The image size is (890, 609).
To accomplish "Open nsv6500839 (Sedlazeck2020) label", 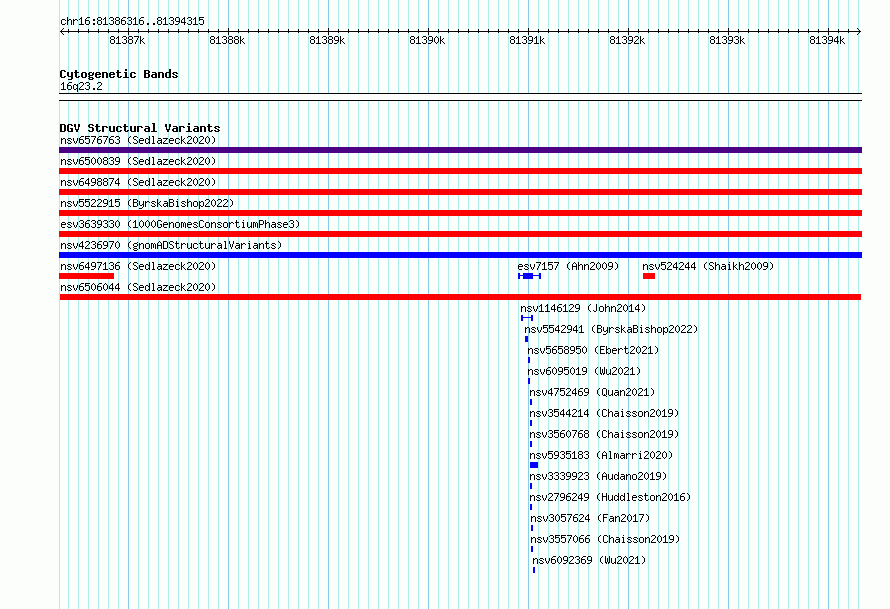I will pyautogui.click(x=138, y=161).
